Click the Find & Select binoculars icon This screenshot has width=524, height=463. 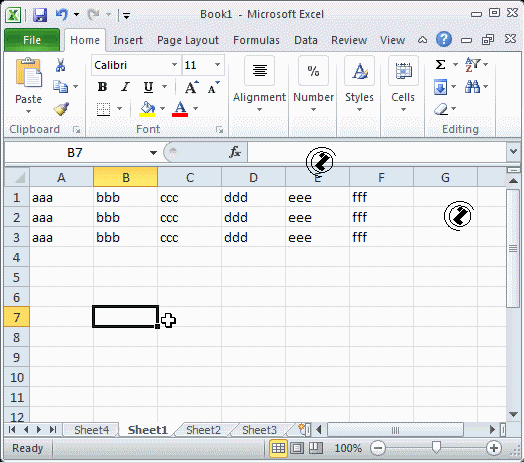tap(472, 87)
